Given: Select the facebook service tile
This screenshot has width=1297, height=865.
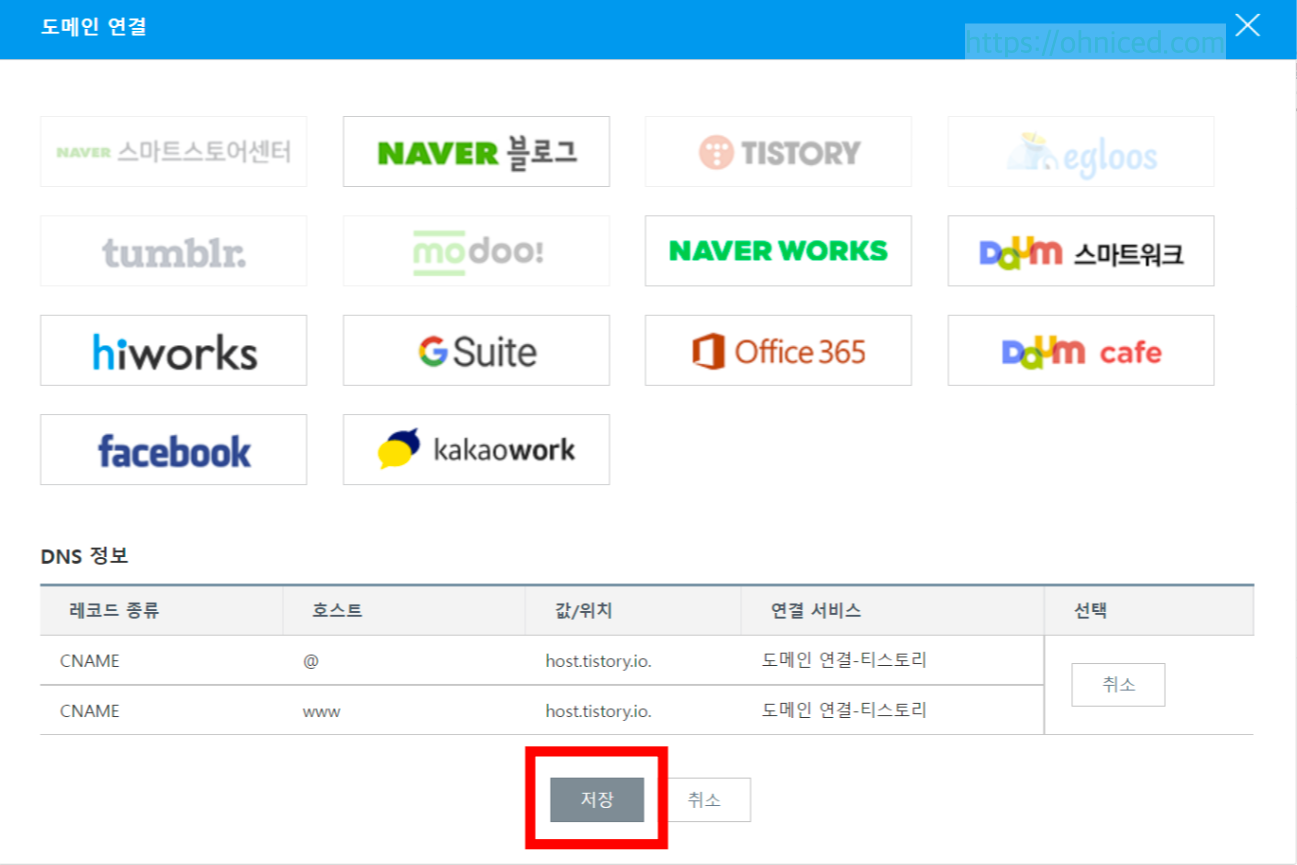Looking at the screenshot, I should point(174,450).
